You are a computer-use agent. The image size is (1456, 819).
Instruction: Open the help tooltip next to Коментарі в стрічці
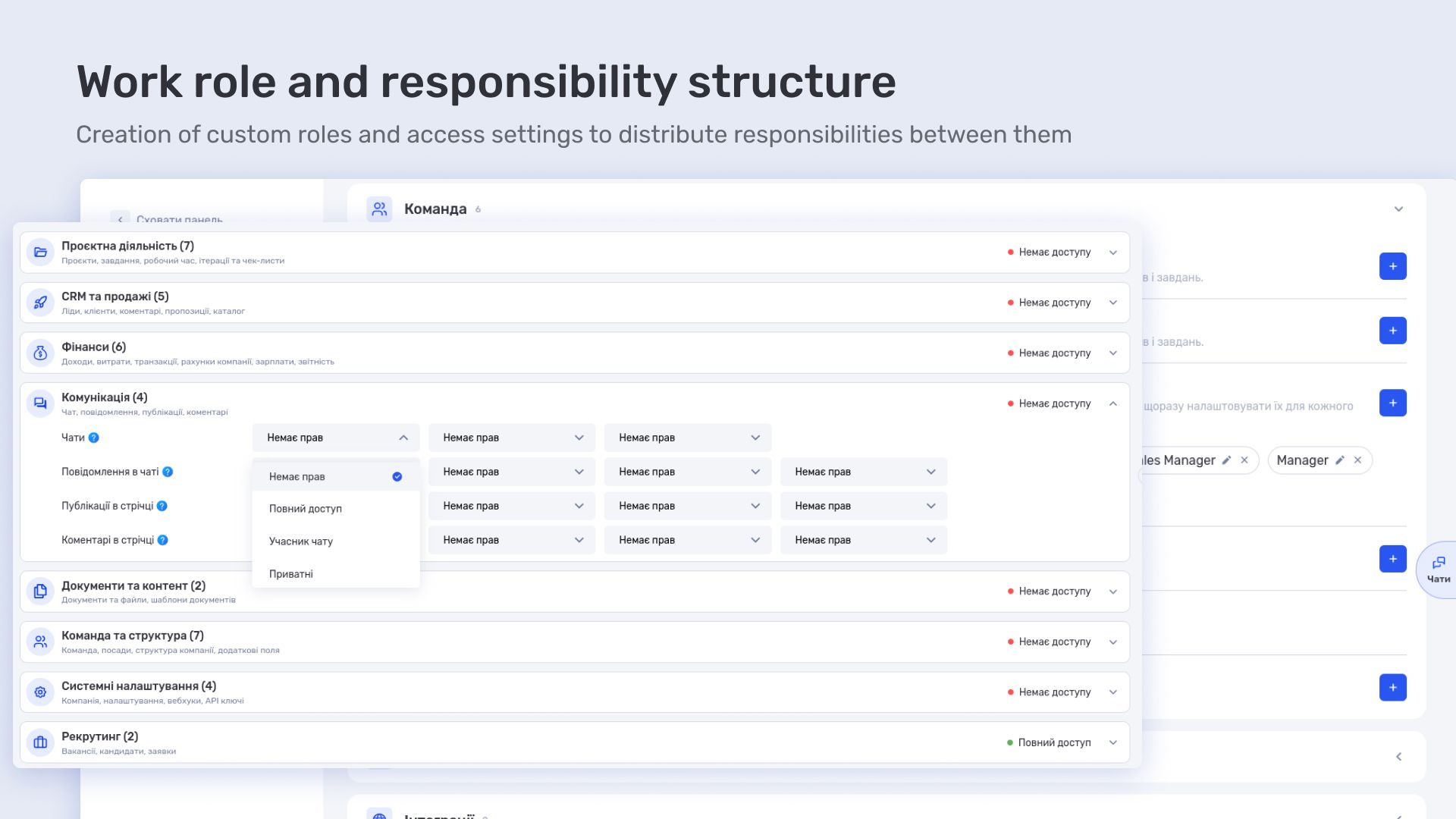pyautogui.click(x=163, y=540)
